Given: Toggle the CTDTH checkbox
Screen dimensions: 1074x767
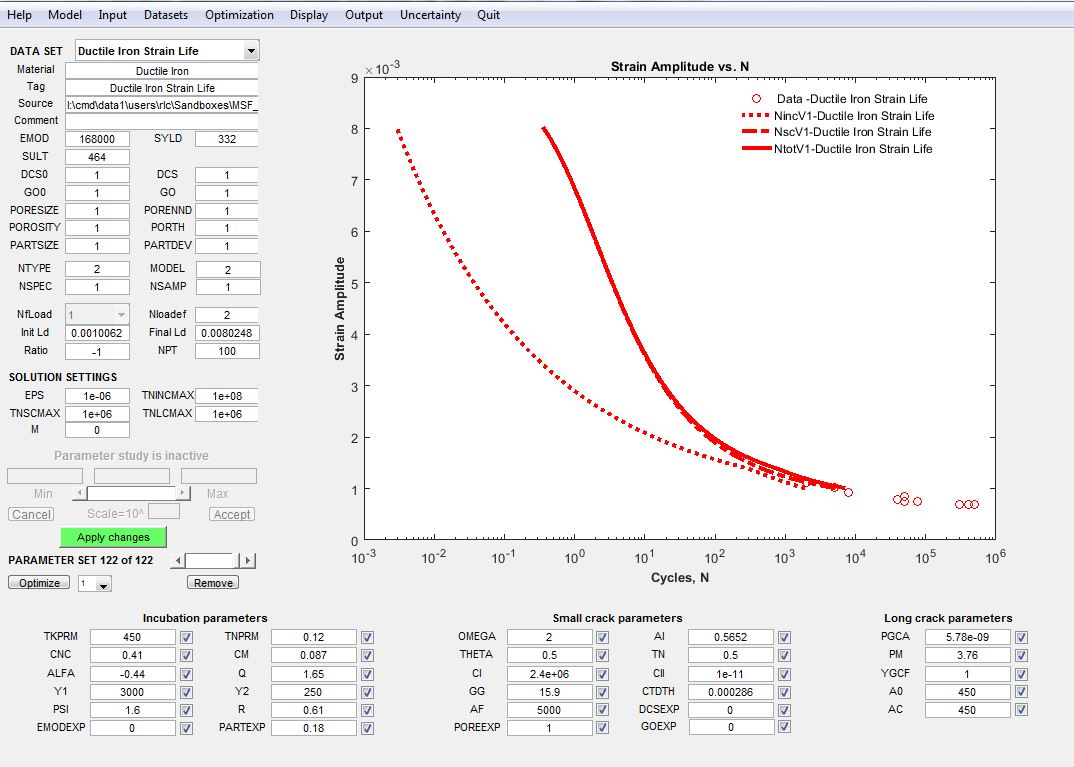Looking at the screenshot, I should [x=784, y=691].
